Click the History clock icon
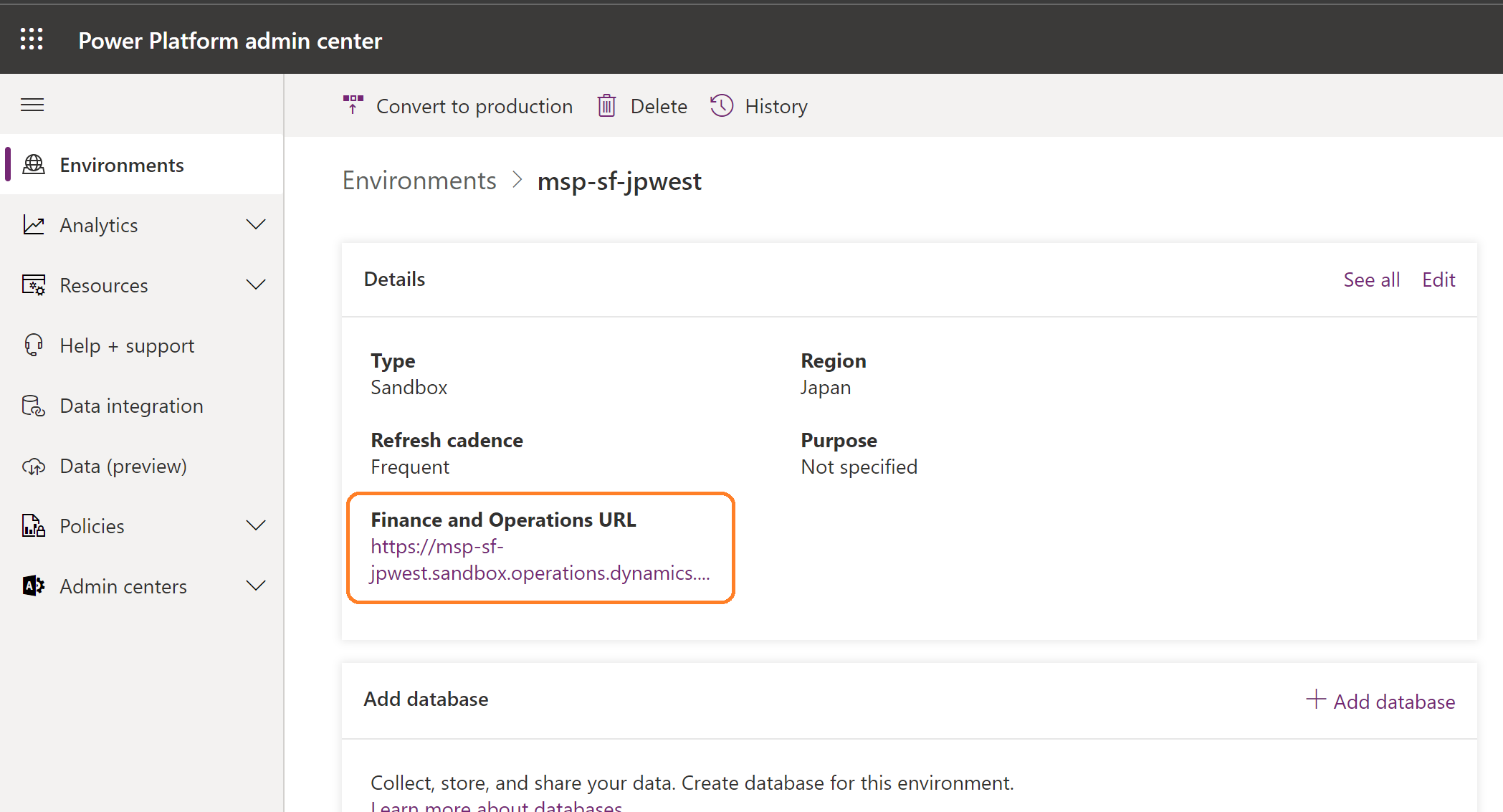 coord(722,105)
